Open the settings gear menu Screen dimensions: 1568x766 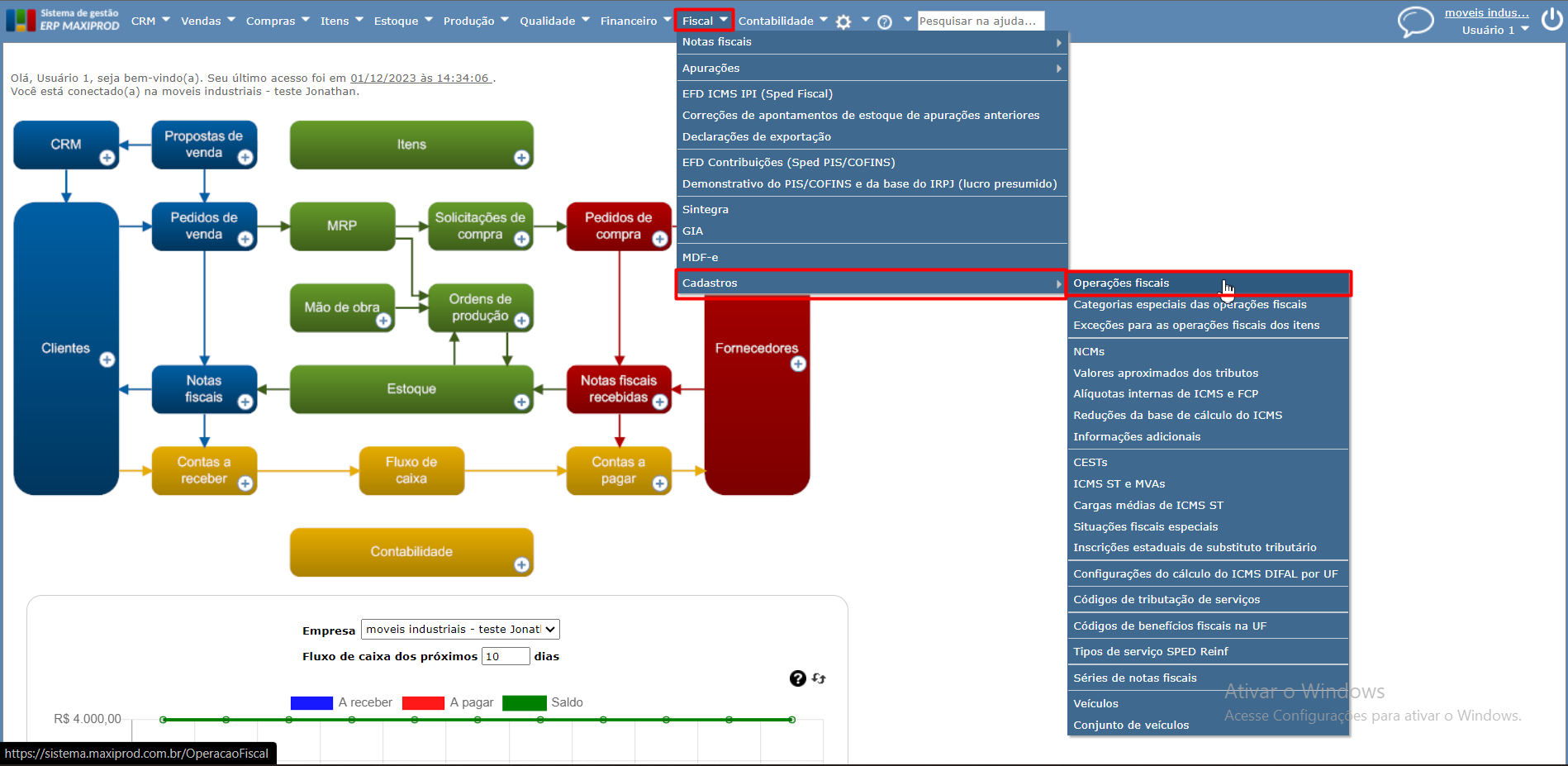coord(843,22)
